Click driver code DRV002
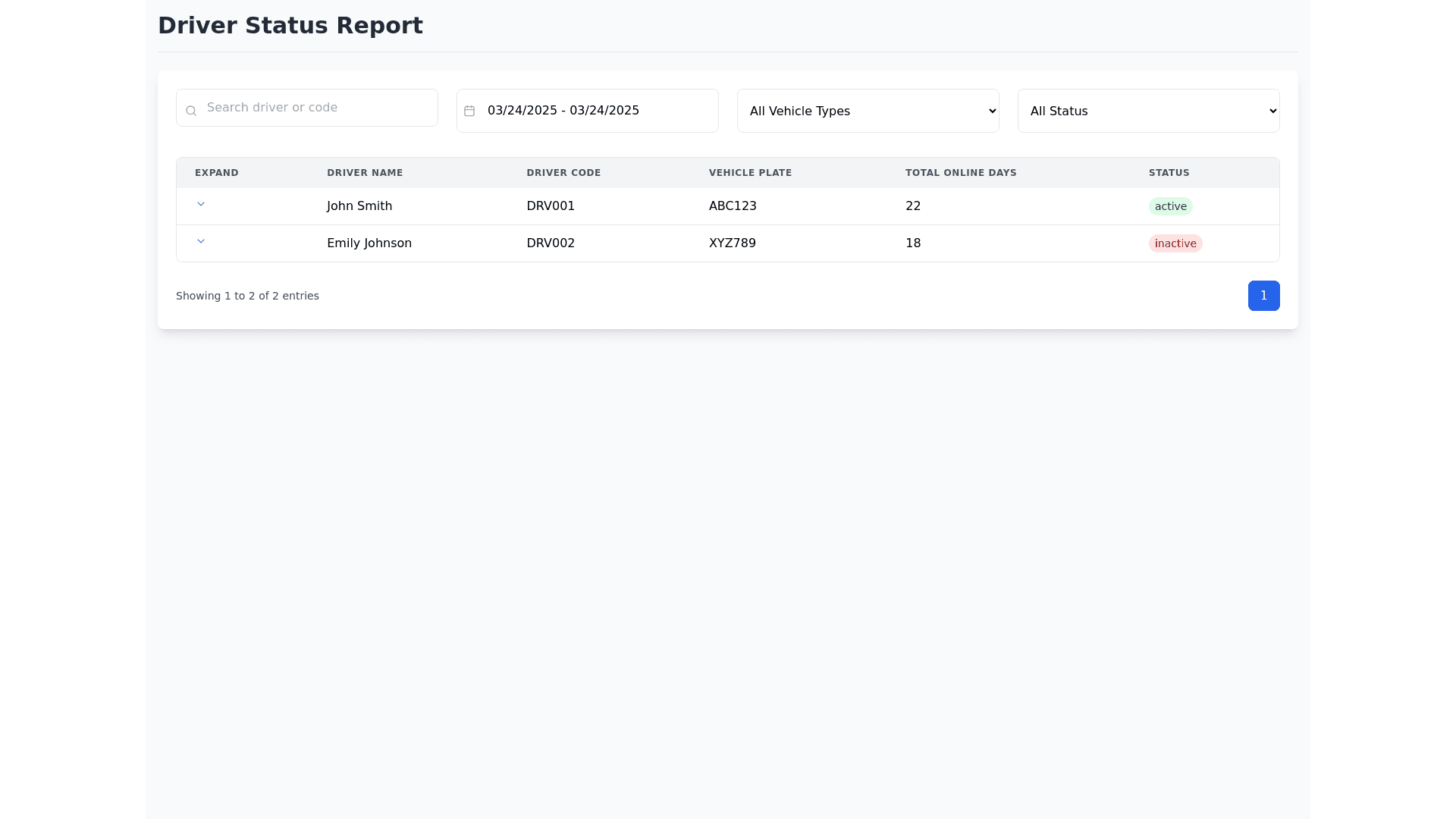Image resolution: width=1456 pixels, height=819 pixels. click(x=551, y=243)
